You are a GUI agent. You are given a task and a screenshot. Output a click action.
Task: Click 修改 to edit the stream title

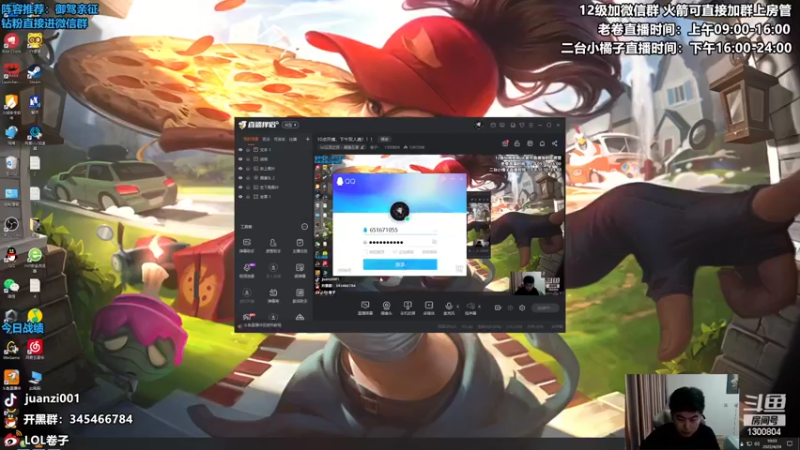pyautogui.click(x=385, y=139)
